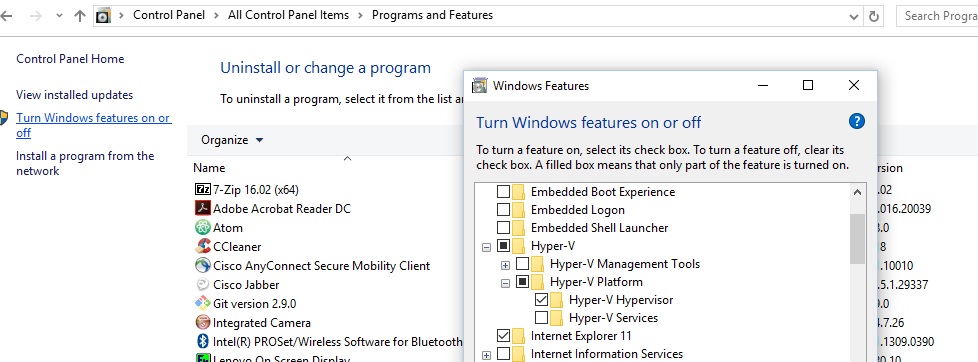
Task: Click the Cisco AnyConnect globe icon
Action: [x=203, y=265]
